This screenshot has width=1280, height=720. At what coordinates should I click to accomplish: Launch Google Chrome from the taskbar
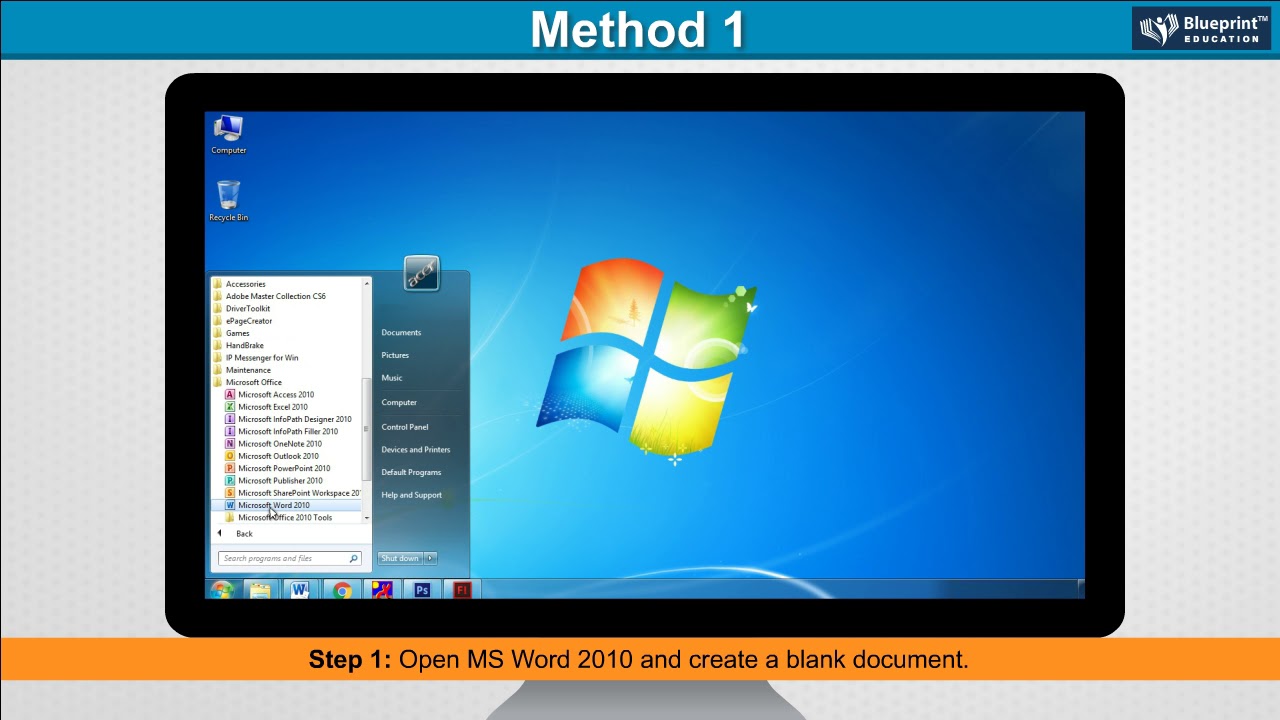point(342,590)
